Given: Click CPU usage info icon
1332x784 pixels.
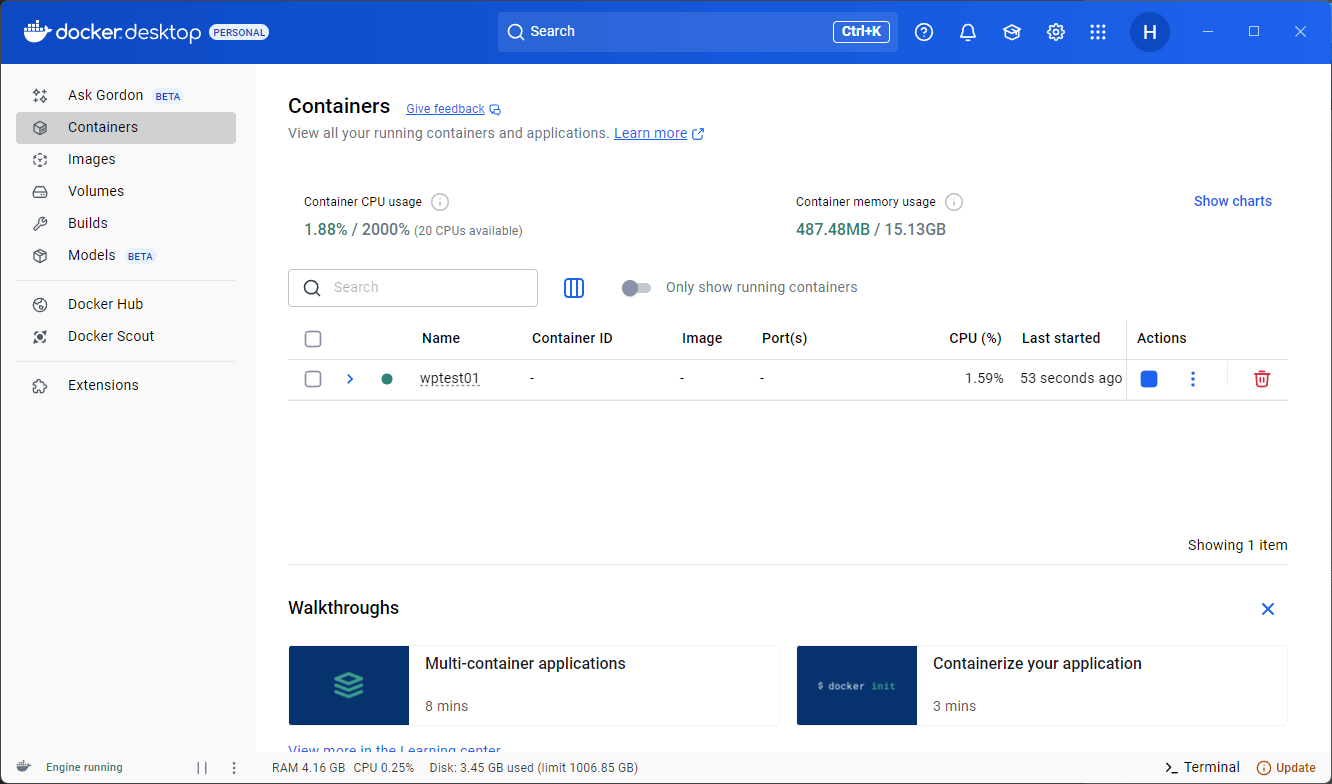Looking at the screenshot, I should tap(440, 202).
